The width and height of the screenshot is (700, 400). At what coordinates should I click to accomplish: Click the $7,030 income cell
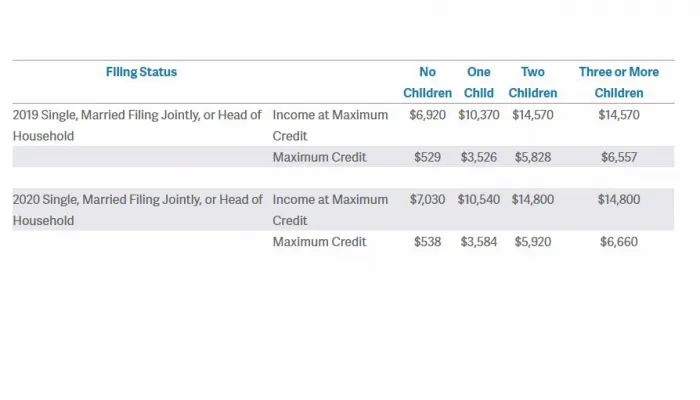pyautogui.click(x=428, y=199)
